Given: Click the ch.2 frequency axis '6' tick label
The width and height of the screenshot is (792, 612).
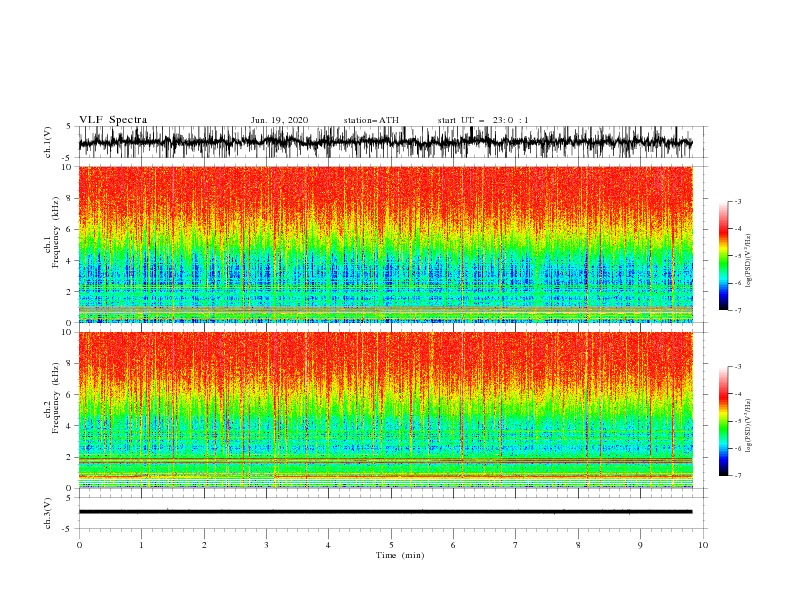Looking at the screenshot, I should (69, 395).
